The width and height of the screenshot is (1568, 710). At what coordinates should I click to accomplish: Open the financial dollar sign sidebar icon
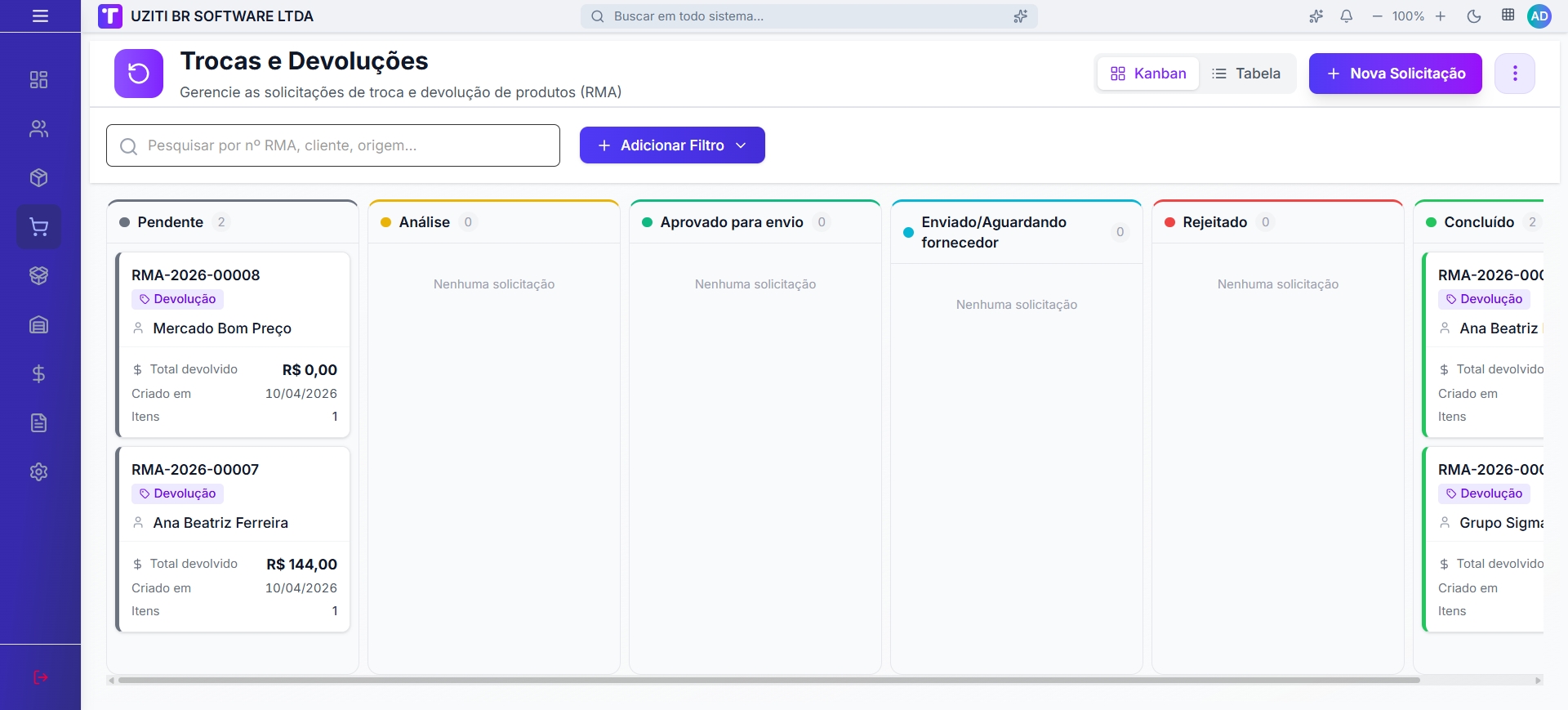(38, 374)
